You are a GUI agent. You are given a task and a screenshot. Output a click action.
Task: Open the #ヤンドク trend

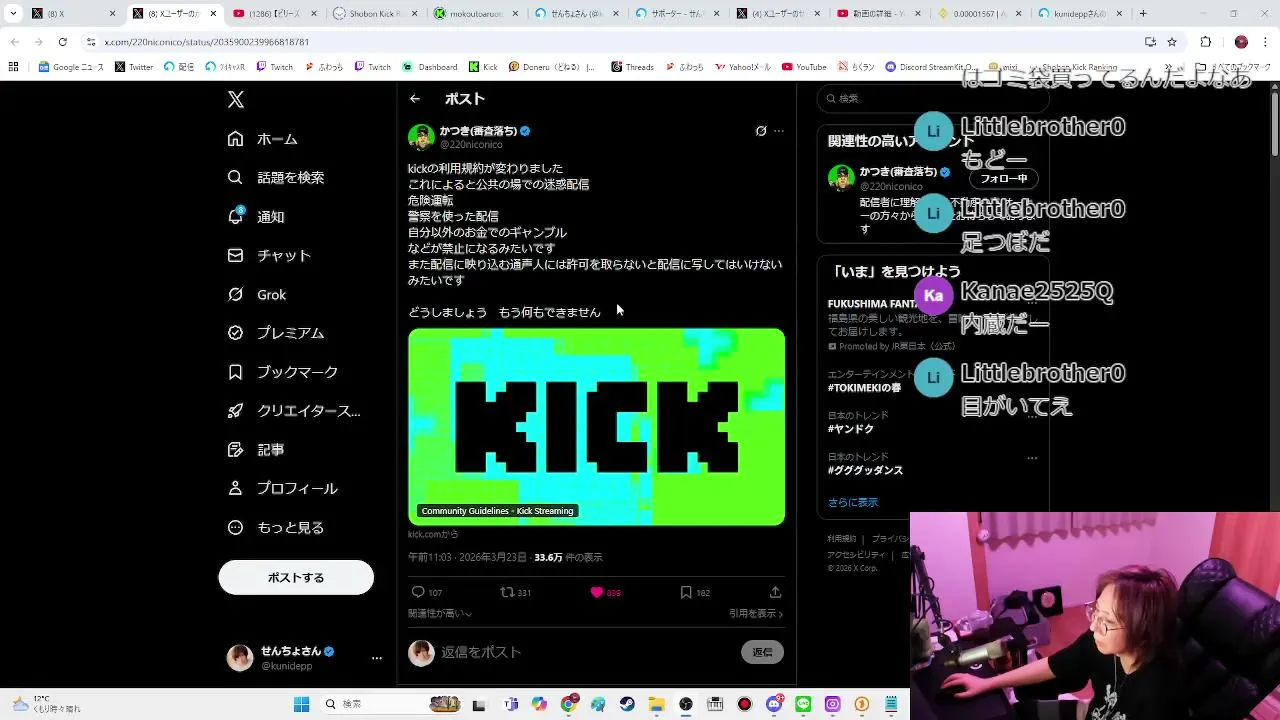851,429
